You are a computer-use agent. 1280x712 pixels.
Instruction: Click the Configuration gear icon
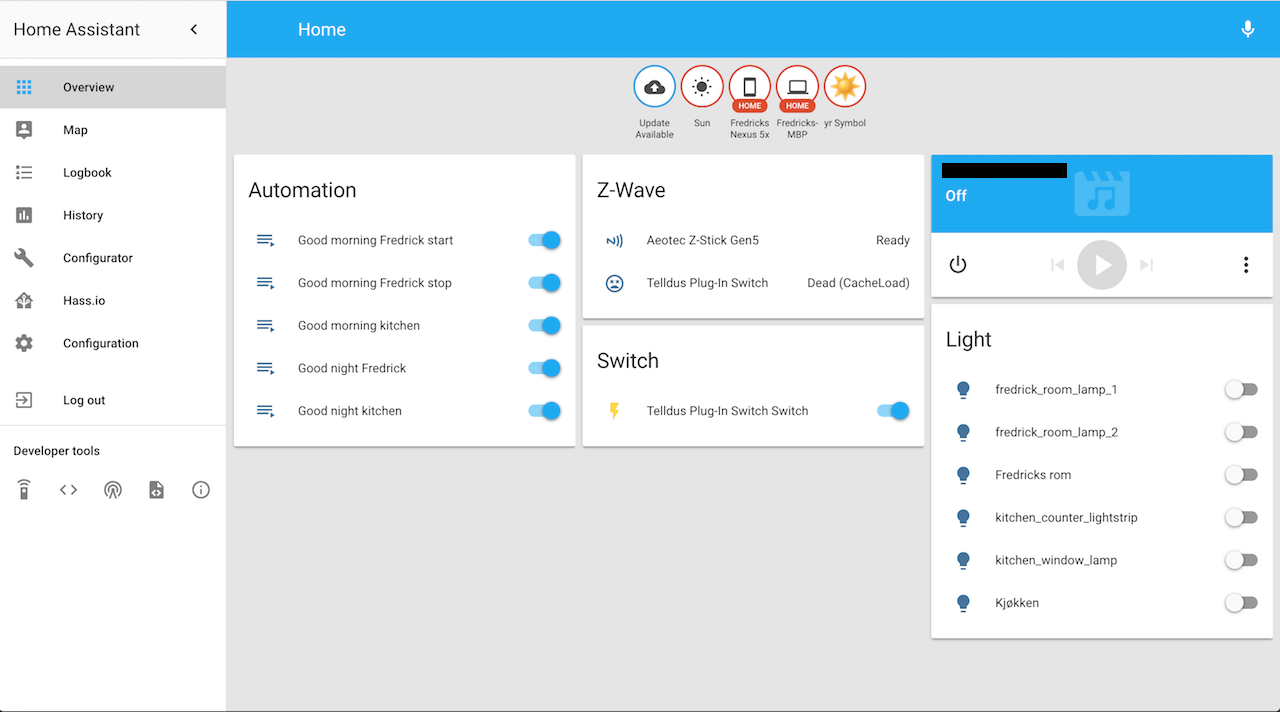(24, 343)
